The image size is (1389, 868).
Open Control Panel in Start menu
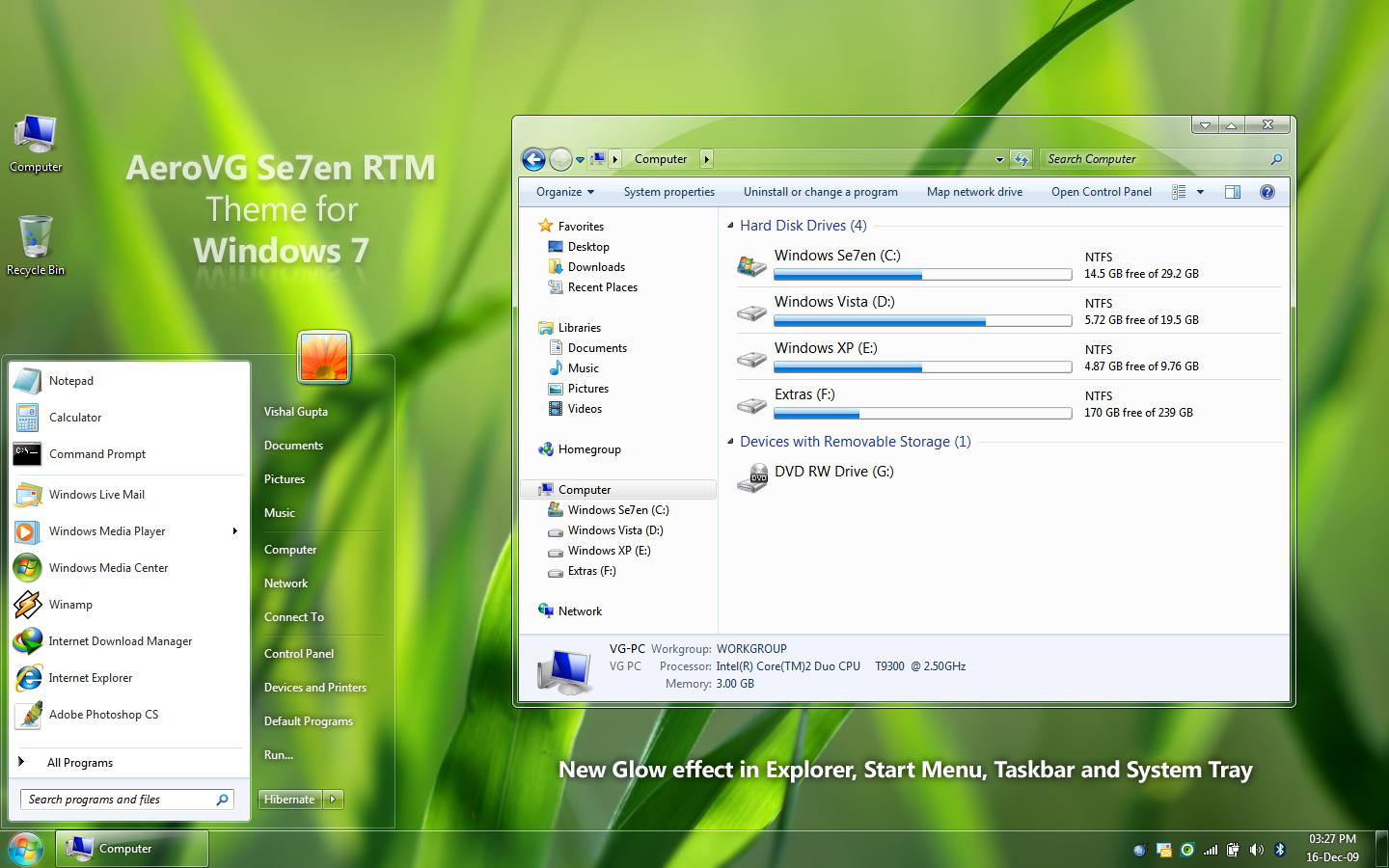[299, 654]
